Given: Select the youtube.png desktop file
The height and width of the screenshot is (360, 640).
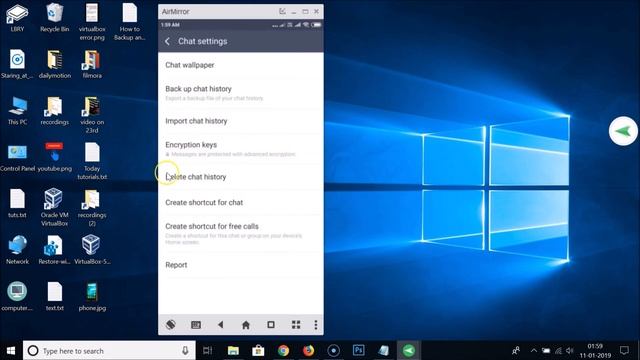Looking at the screenshot, I should pyautogui.click(x=54, y=158).
